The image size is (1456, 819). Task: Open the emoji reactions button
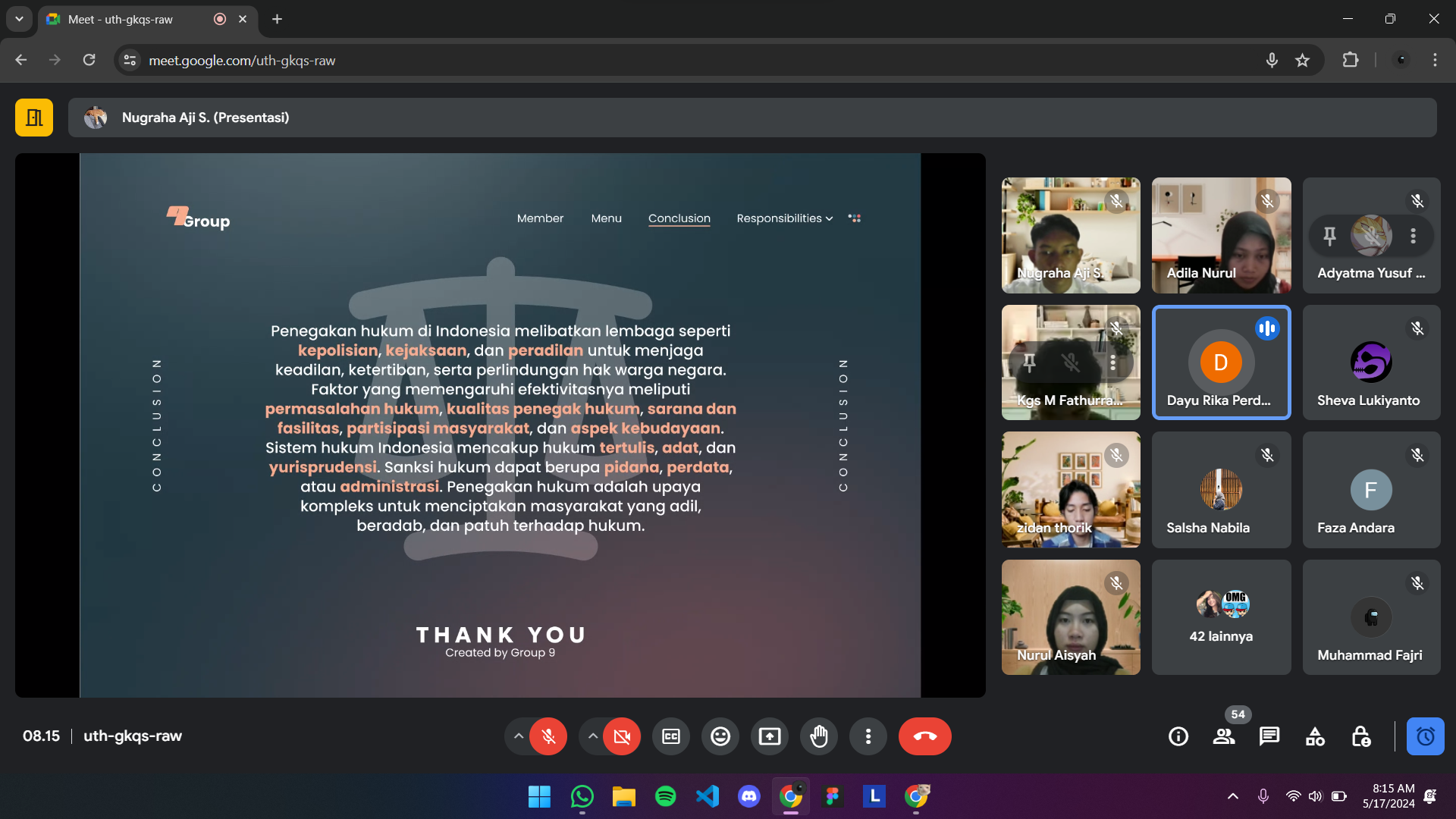click(x=720, y=736)
